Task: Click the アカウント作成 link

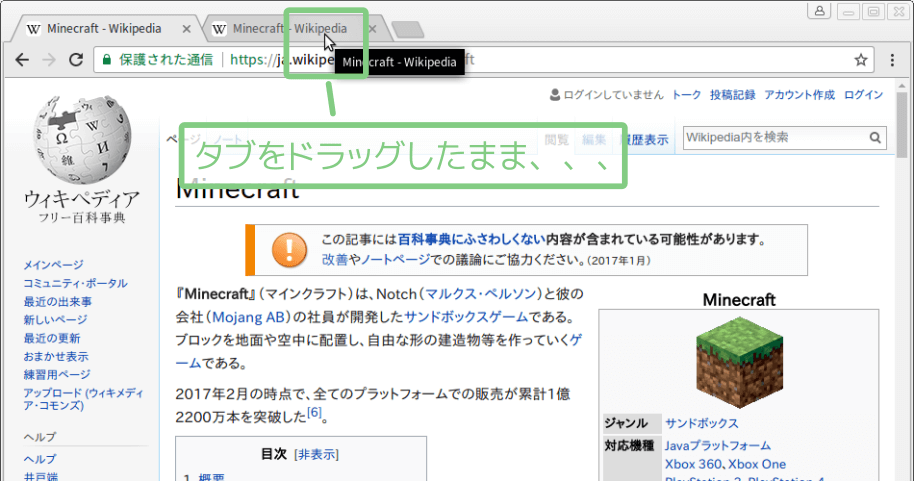Action: [799, 95]
